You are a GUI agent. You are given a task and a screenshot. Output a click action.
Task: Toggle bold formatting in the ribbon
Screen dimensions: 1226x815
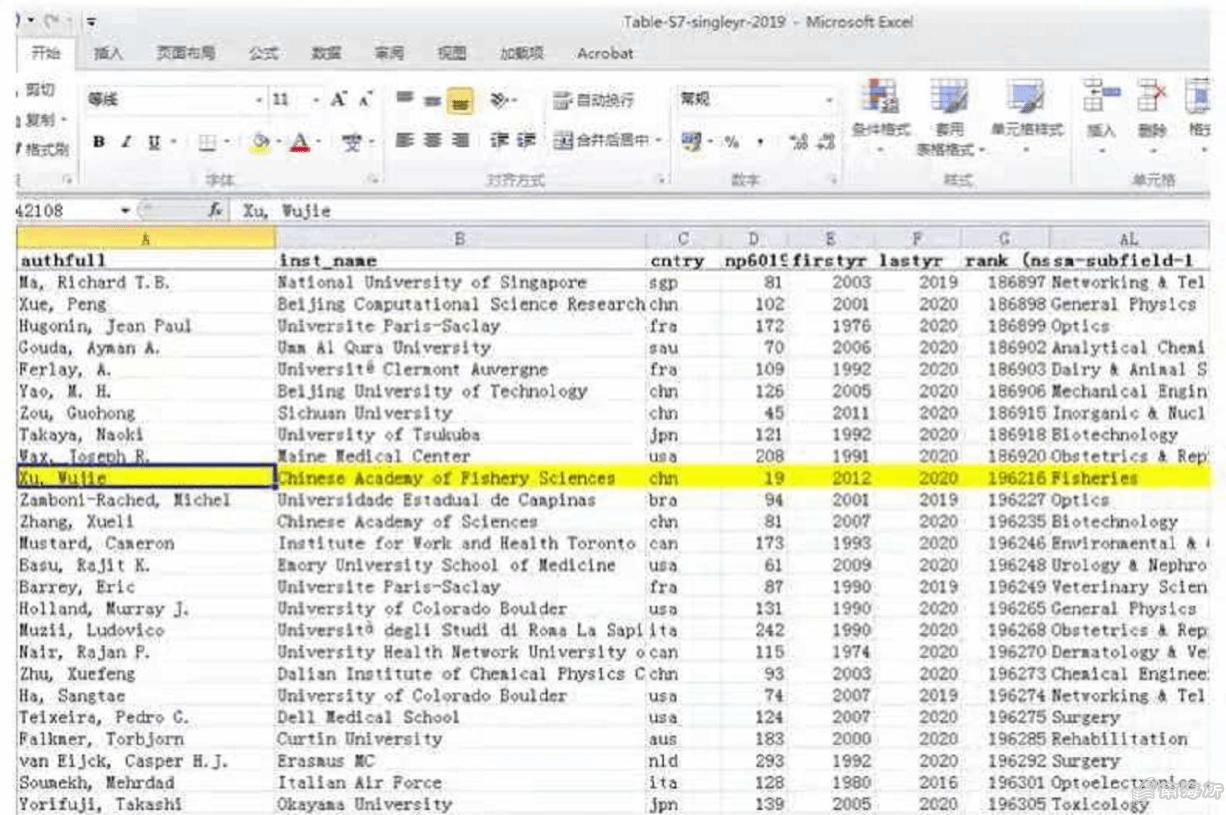[99, 142]
